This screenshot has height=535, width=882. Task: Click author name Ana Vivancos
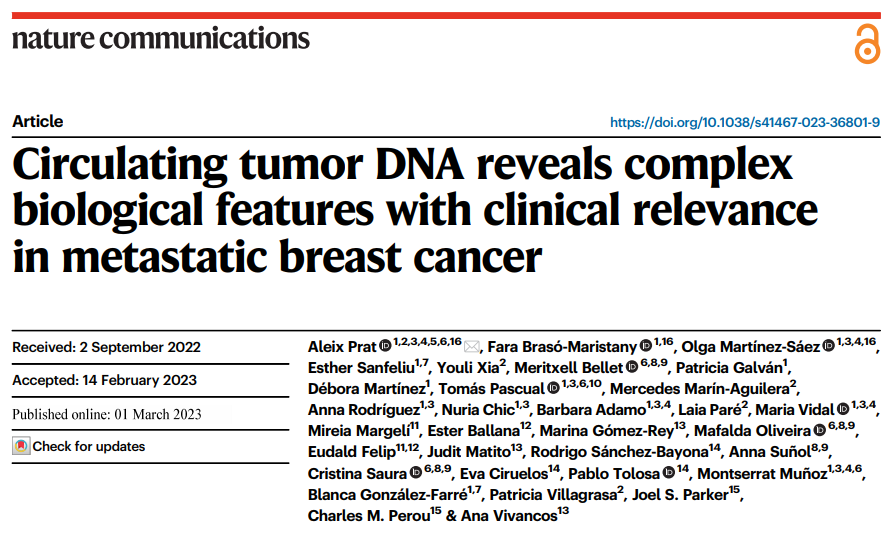(x=509, y=515)
